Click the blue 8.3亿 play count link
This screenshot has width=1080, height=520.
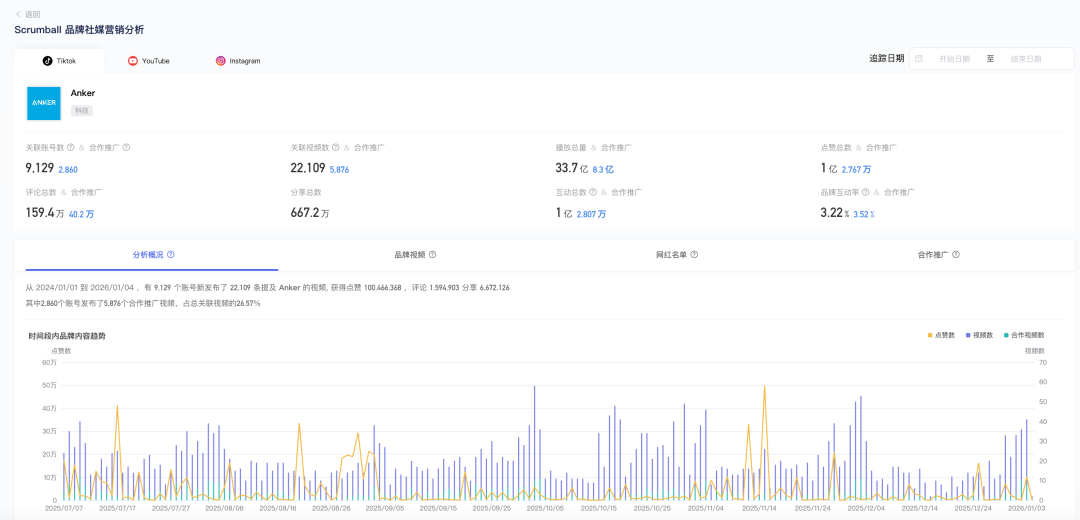[603, 170]
